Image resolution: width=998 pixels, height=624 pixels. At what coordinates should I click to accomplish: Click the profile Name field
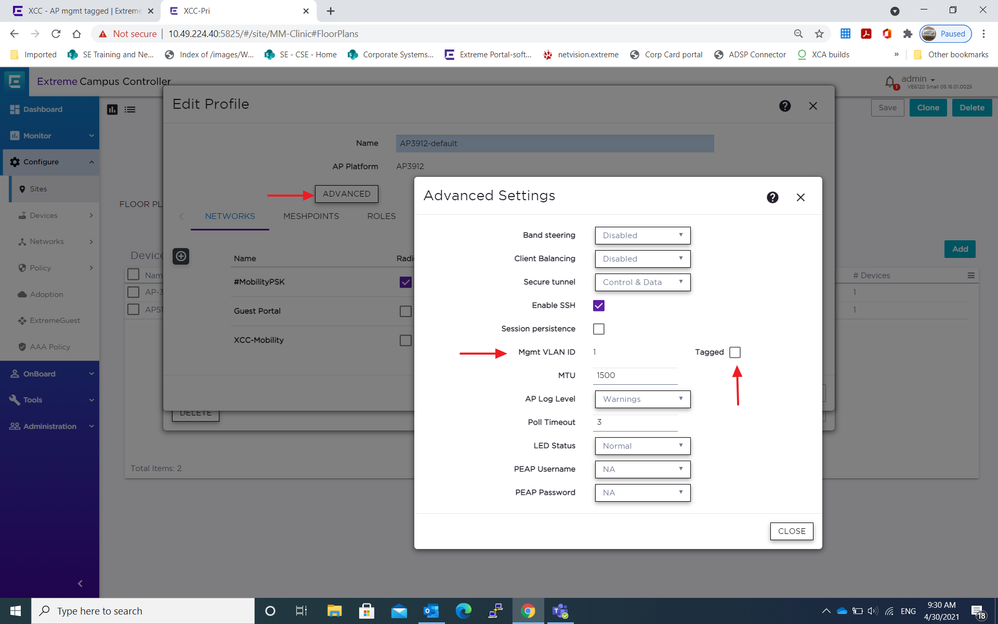tap(554, 143)
